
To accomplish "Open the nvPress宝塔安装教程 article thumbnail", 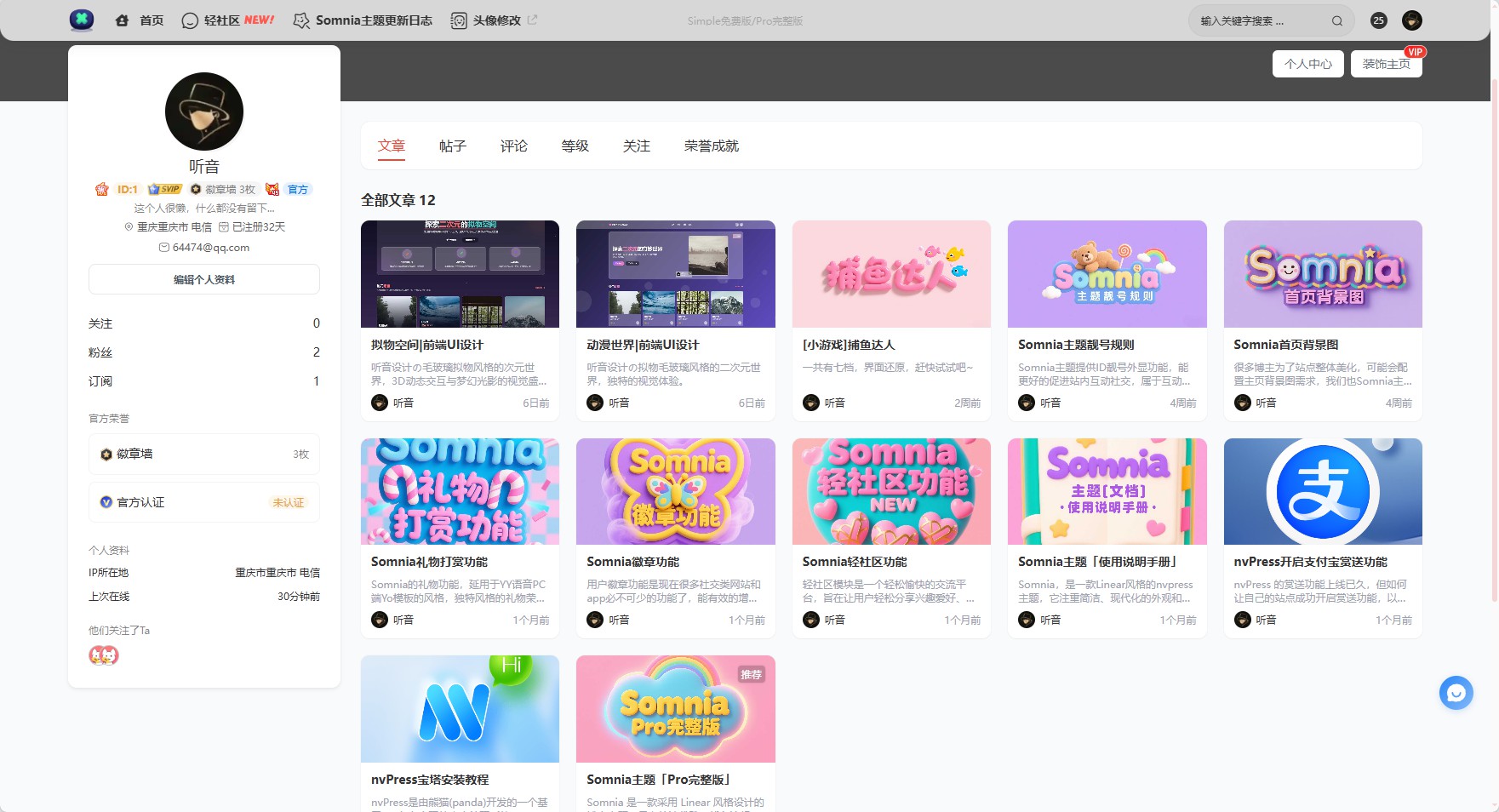I will click(460, 709).
